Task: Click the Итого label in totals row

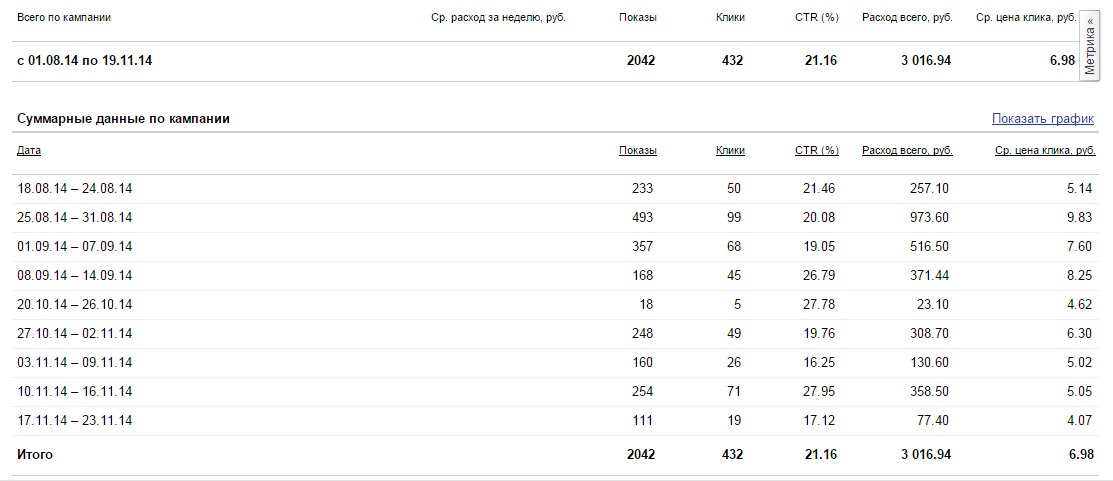Action: [35, 454]
